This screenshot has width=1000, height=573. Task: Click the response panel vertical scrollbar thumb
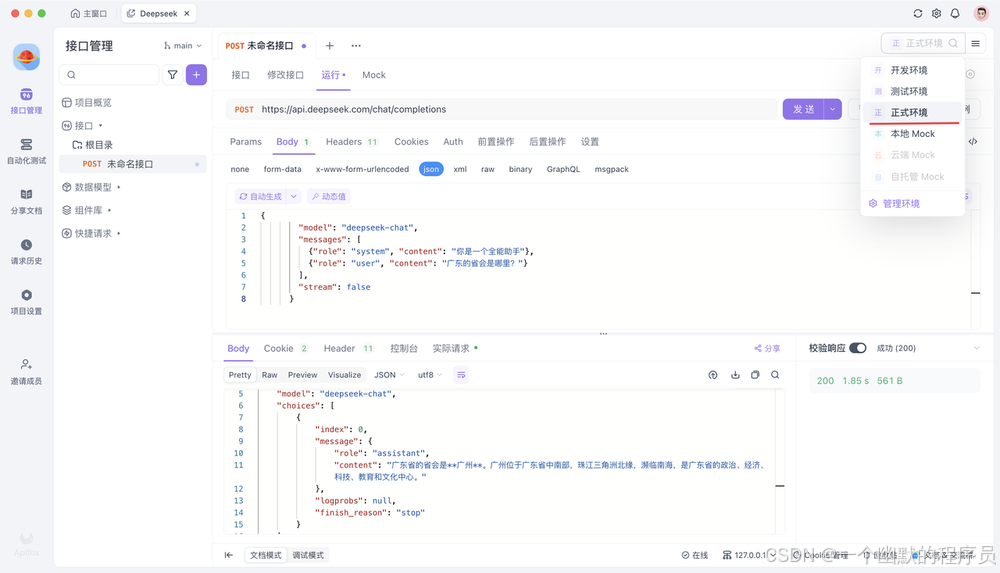pyautogui.click(x=779, y=486)
